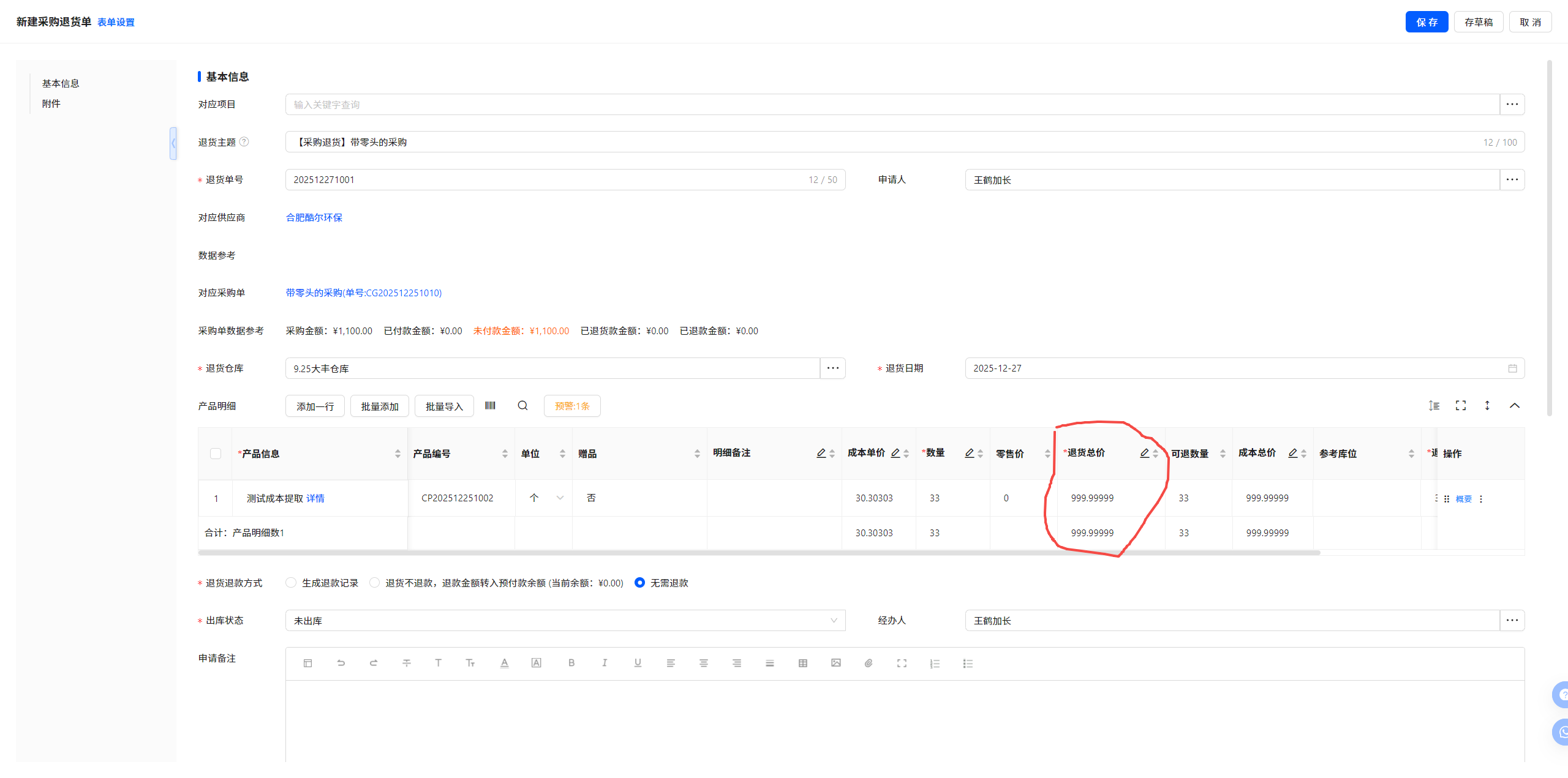Viewport: 1568px width, 778px height.
Task: Go to the 附件 section in the sidebar
Action: click(51, 103)
